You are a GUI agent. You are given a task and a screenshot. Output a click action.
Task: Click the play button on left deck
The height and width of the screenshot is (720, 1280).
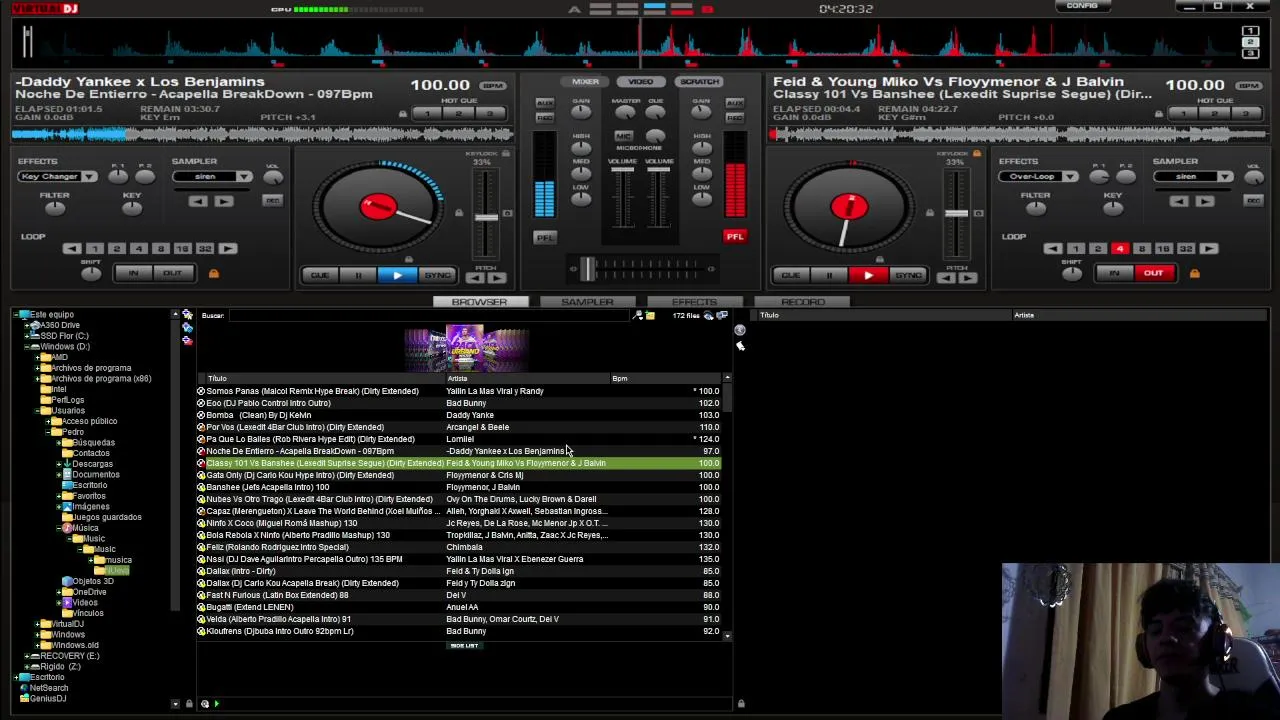[397, 275]
